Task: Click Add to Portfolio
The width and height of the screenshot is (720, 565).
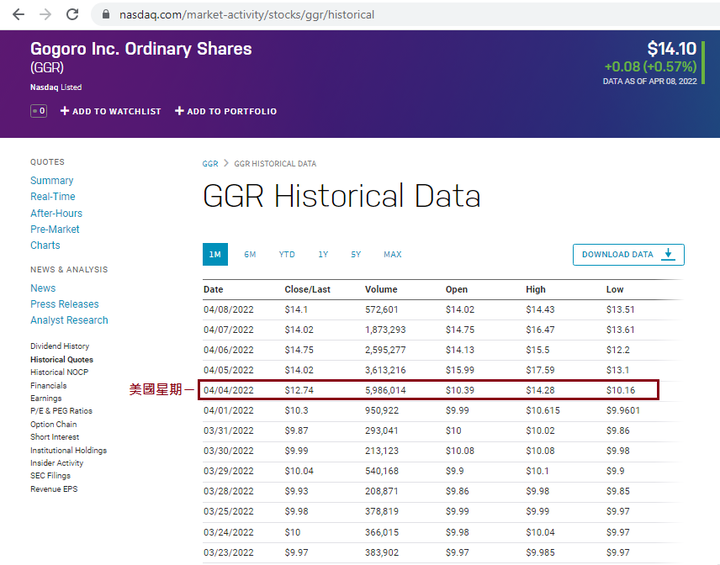Action: coord(226,111)
